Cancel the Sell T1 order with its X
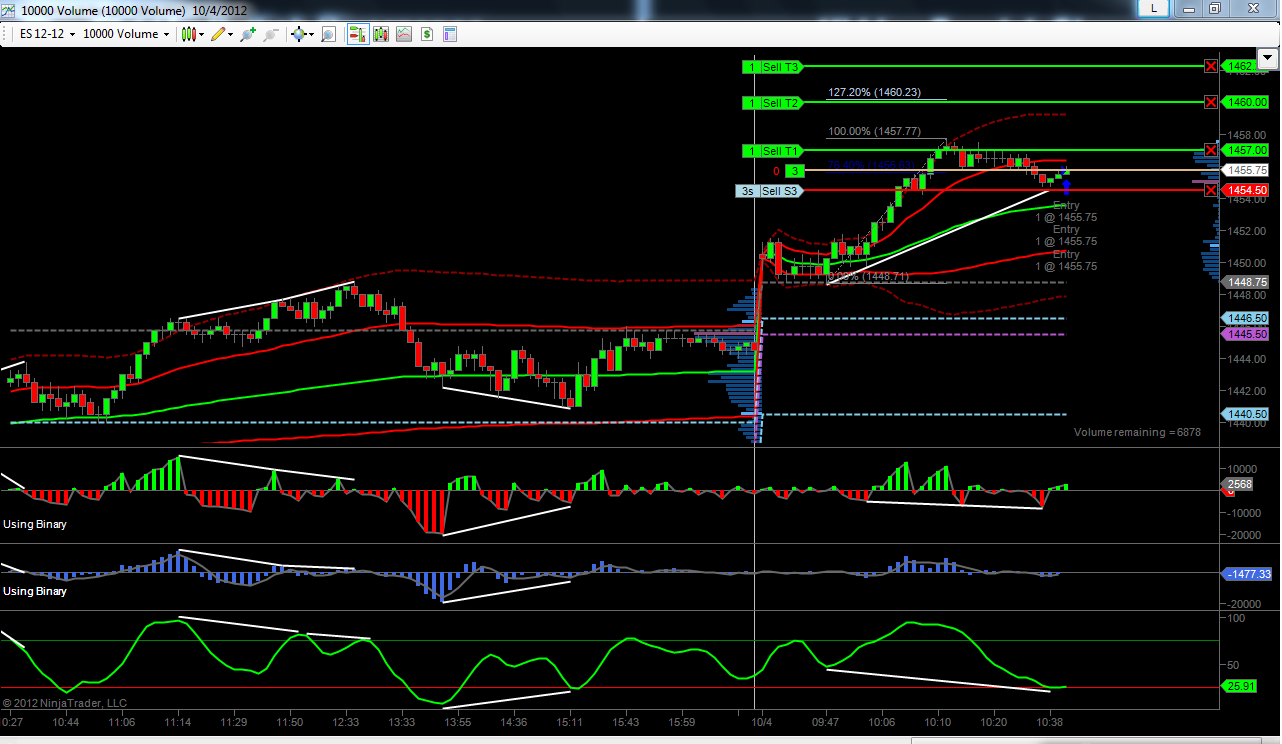Image resolution: width=1282 pixels, height=744 pixels. [1211, 150]
